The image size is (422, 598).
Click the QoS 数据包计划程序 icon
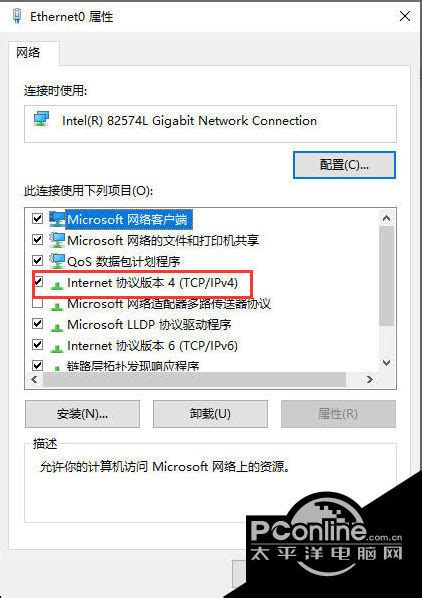tap(57, 261)
